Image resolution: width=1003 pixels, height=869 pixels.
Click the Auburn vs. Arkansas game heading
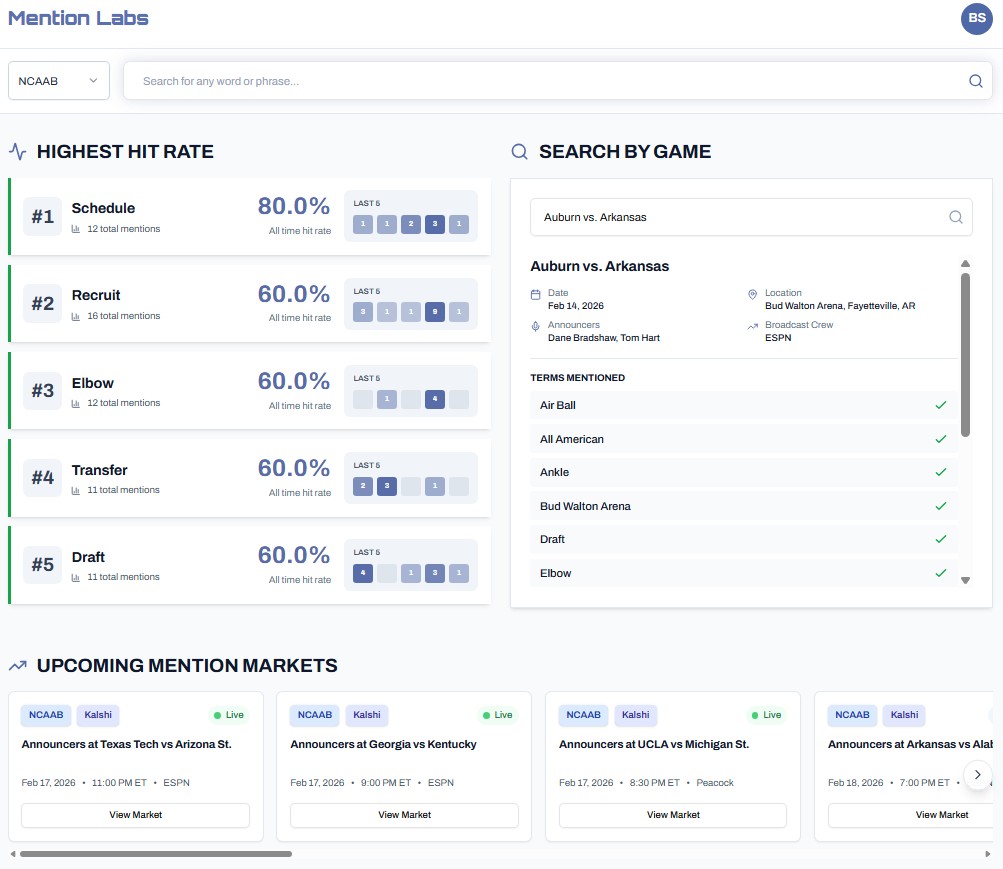pyautogui.click(x=599, y=266)
